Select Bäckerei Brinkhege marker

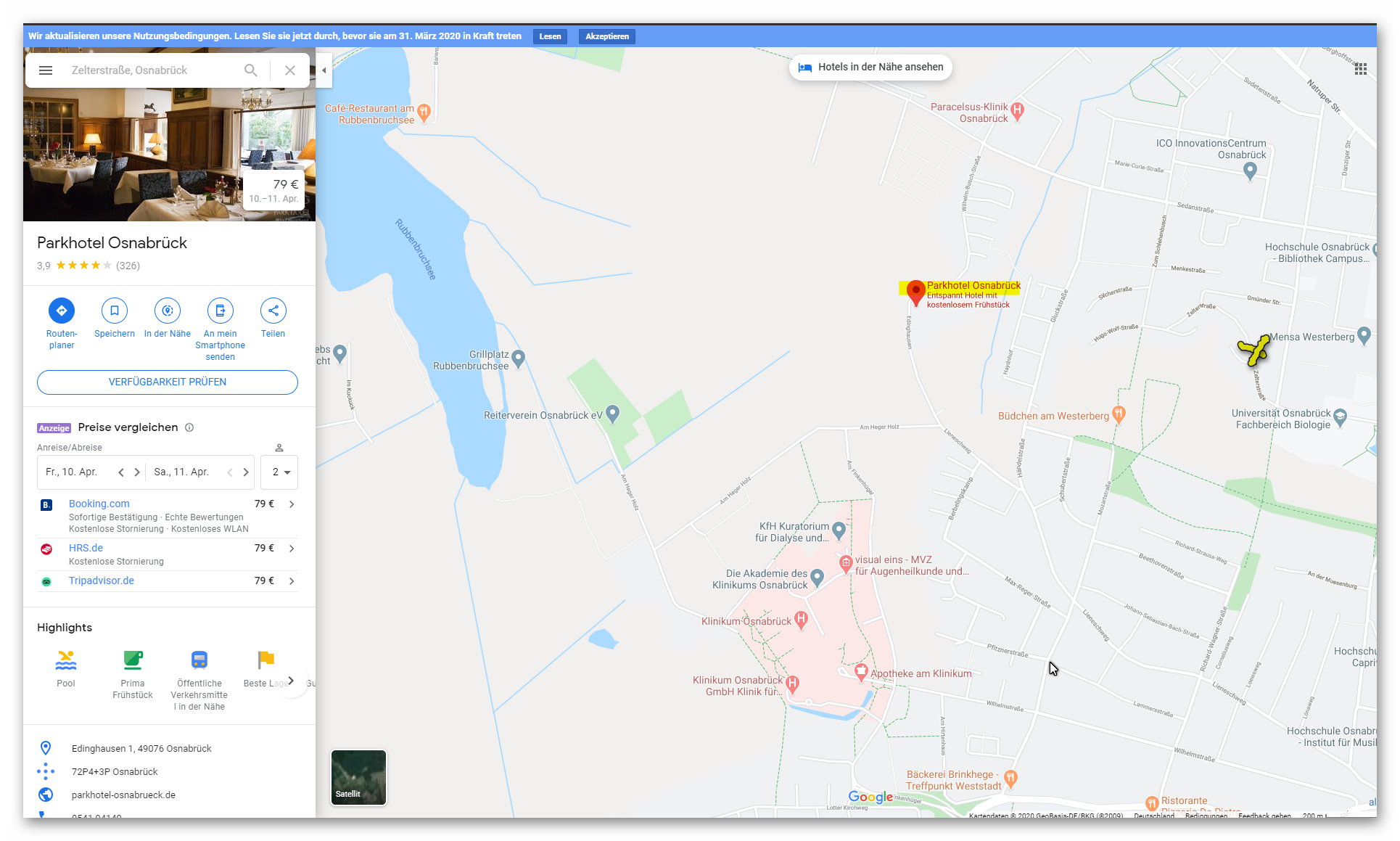click(1011, 779)
